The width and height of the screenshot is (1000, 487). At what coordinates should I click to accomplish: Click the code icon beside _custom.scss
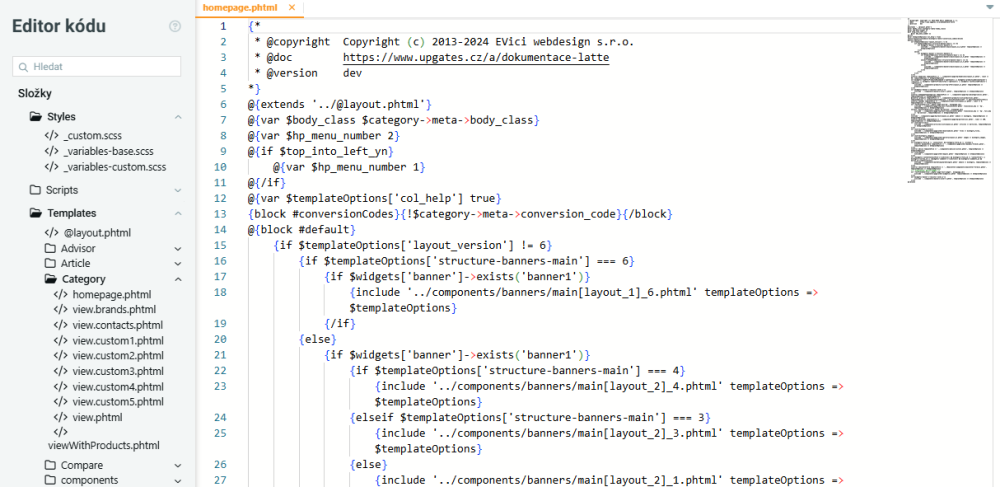(51, 135)
